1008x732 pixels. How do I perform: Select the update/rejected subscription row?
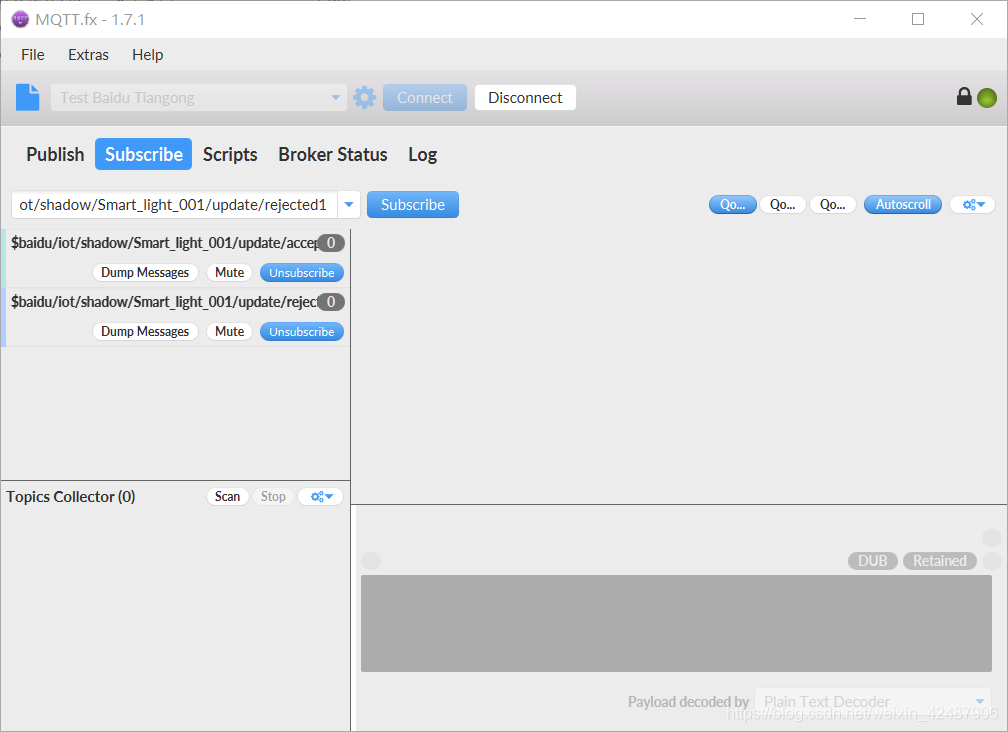point(175,317)
